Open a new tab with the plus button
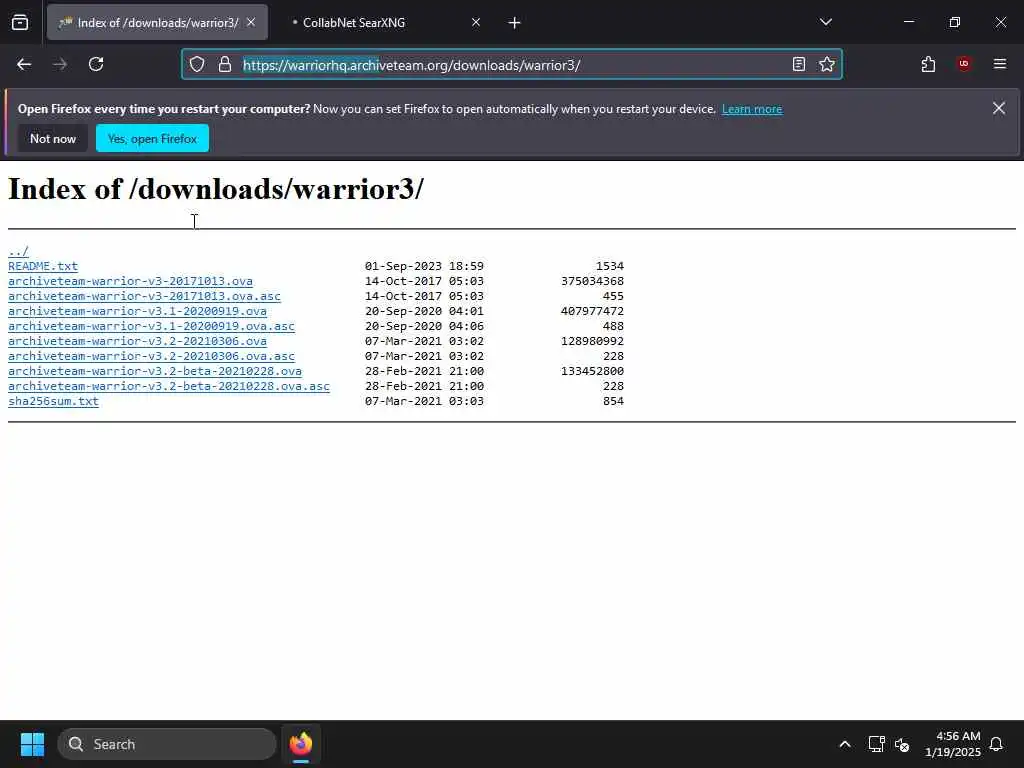This screenshot has height=768, width=1024. tap(515, 23)
